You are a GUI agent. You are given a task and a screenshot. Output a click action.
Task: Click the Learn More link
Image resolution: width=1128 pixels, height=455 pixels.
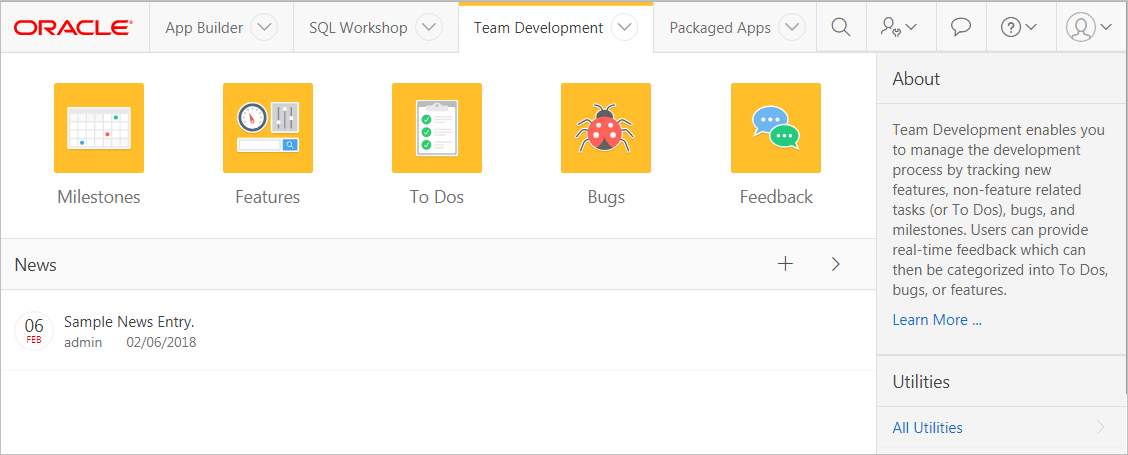[x=937, y=320]
